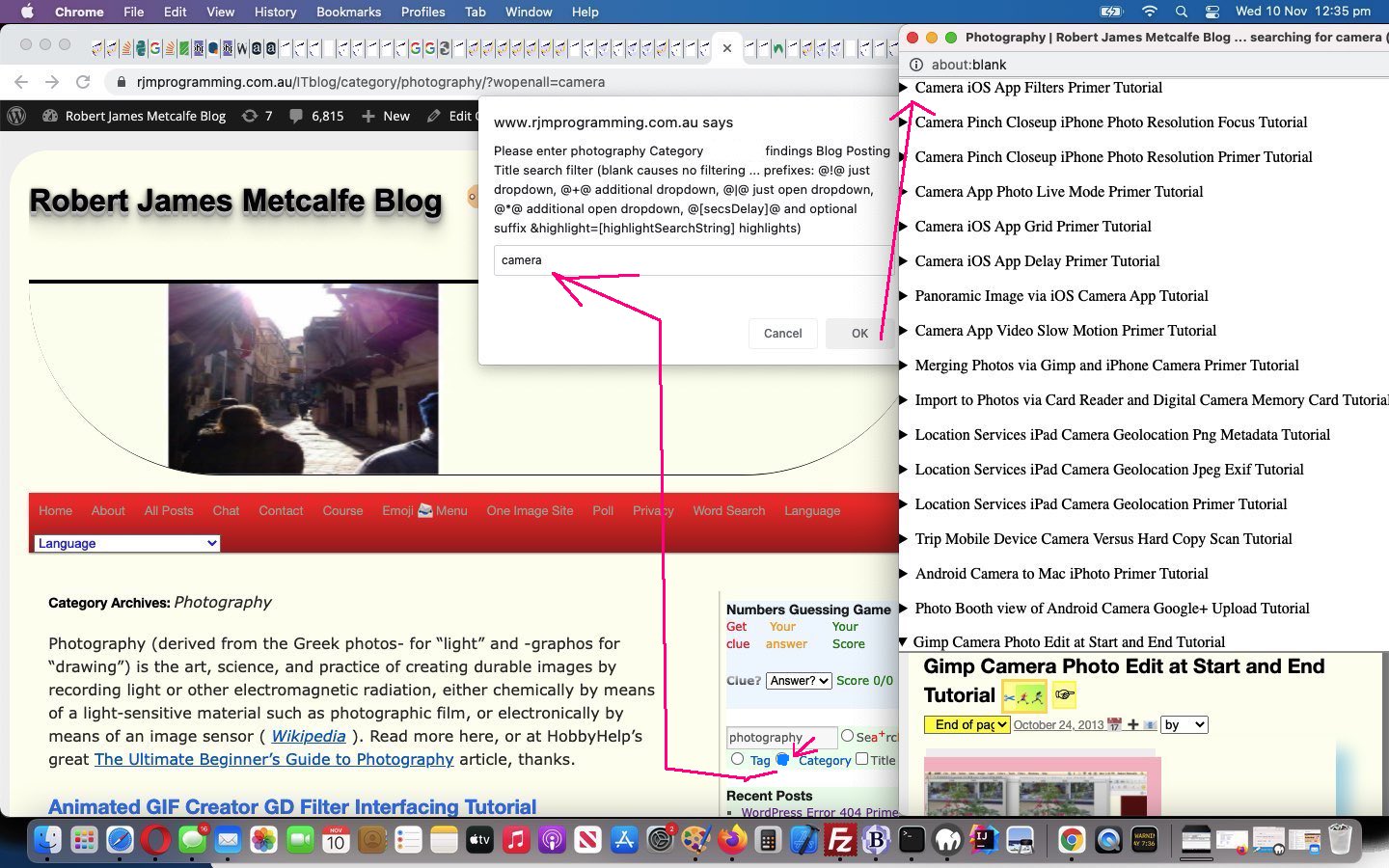The width and height of the screenshot is (1389, 868).
Task: Launch FileZilla from the Dock
Action: [840, 841]
